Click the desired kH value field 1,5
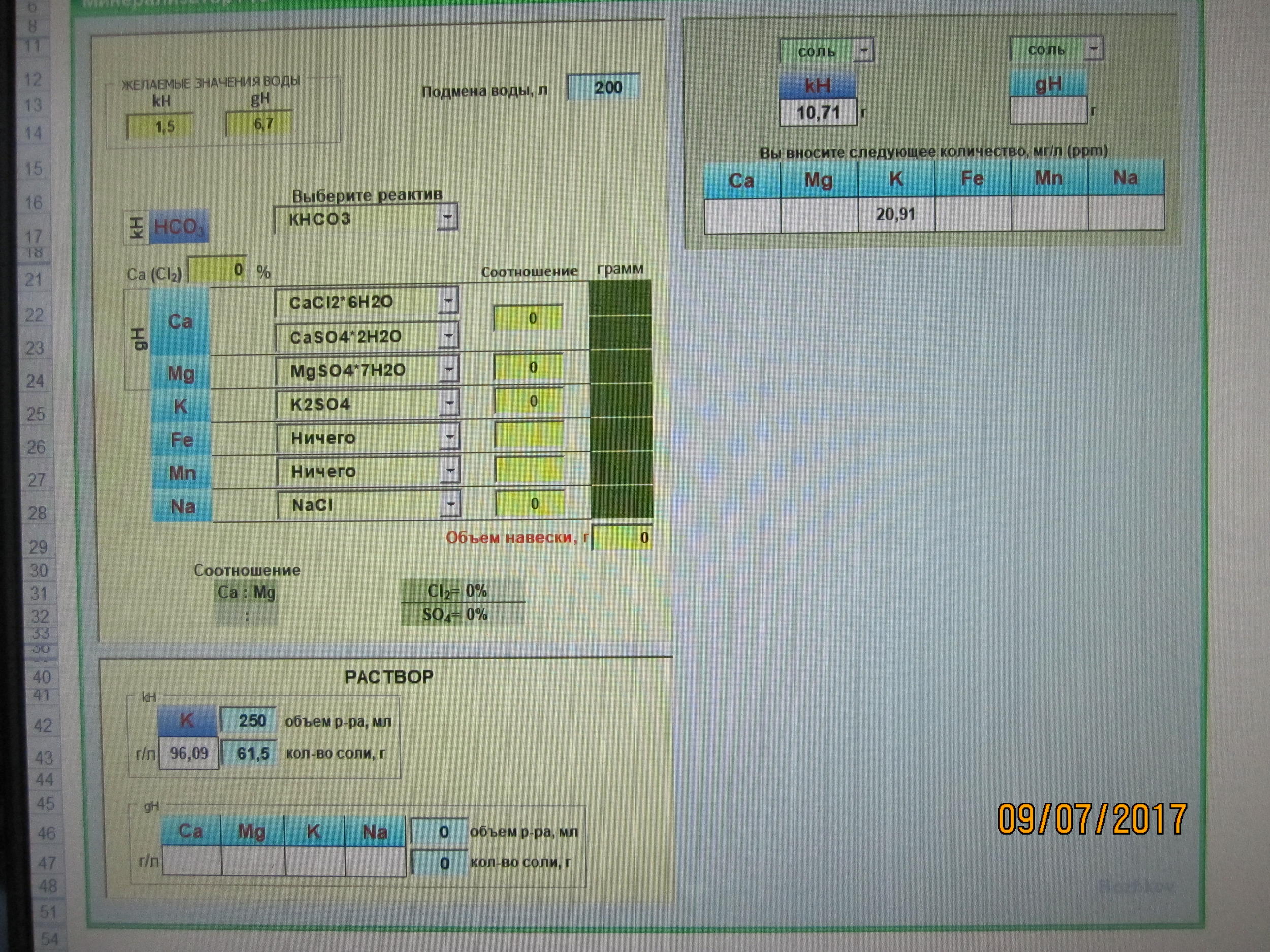 (160, 126)
